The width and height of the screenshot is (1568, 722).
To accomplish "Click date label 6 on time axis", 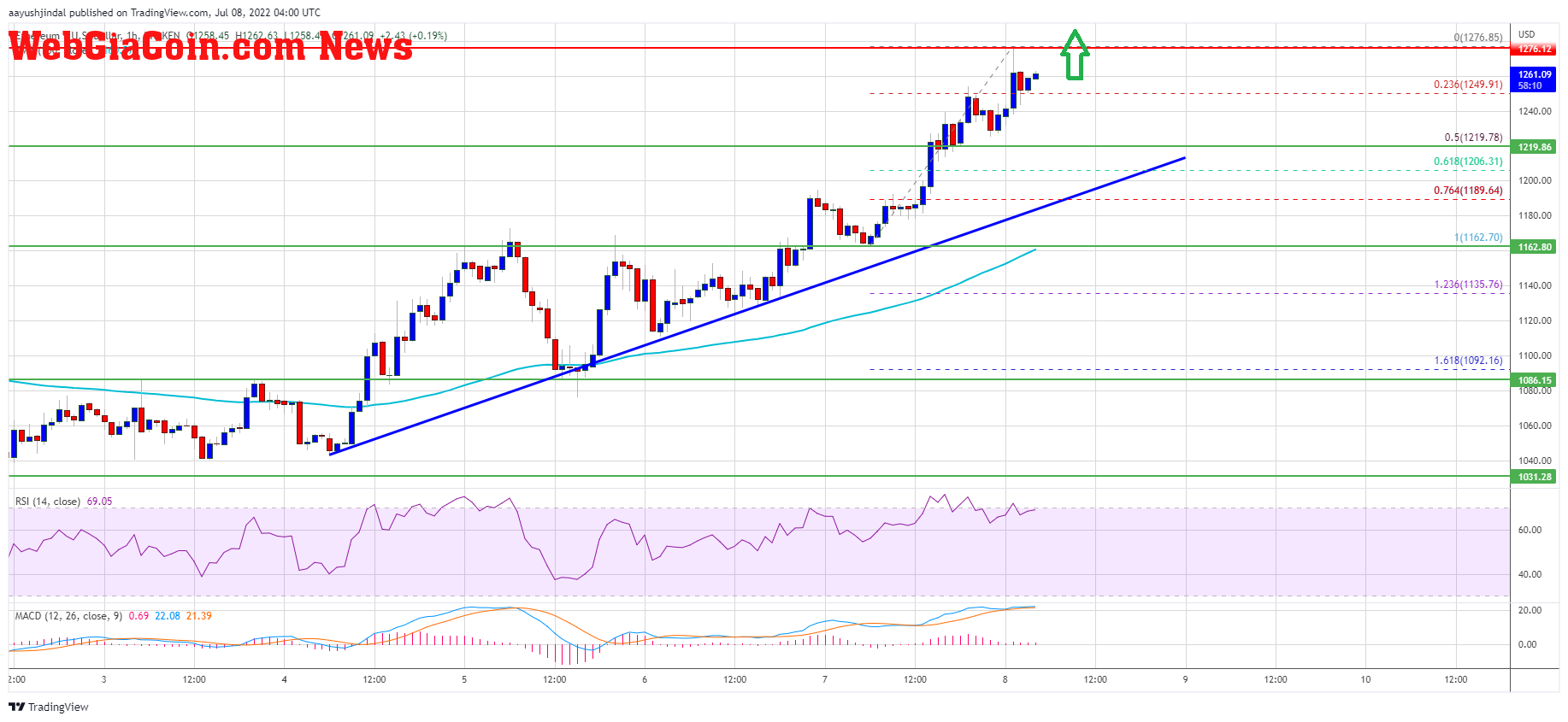I will [x=645, y=680].
